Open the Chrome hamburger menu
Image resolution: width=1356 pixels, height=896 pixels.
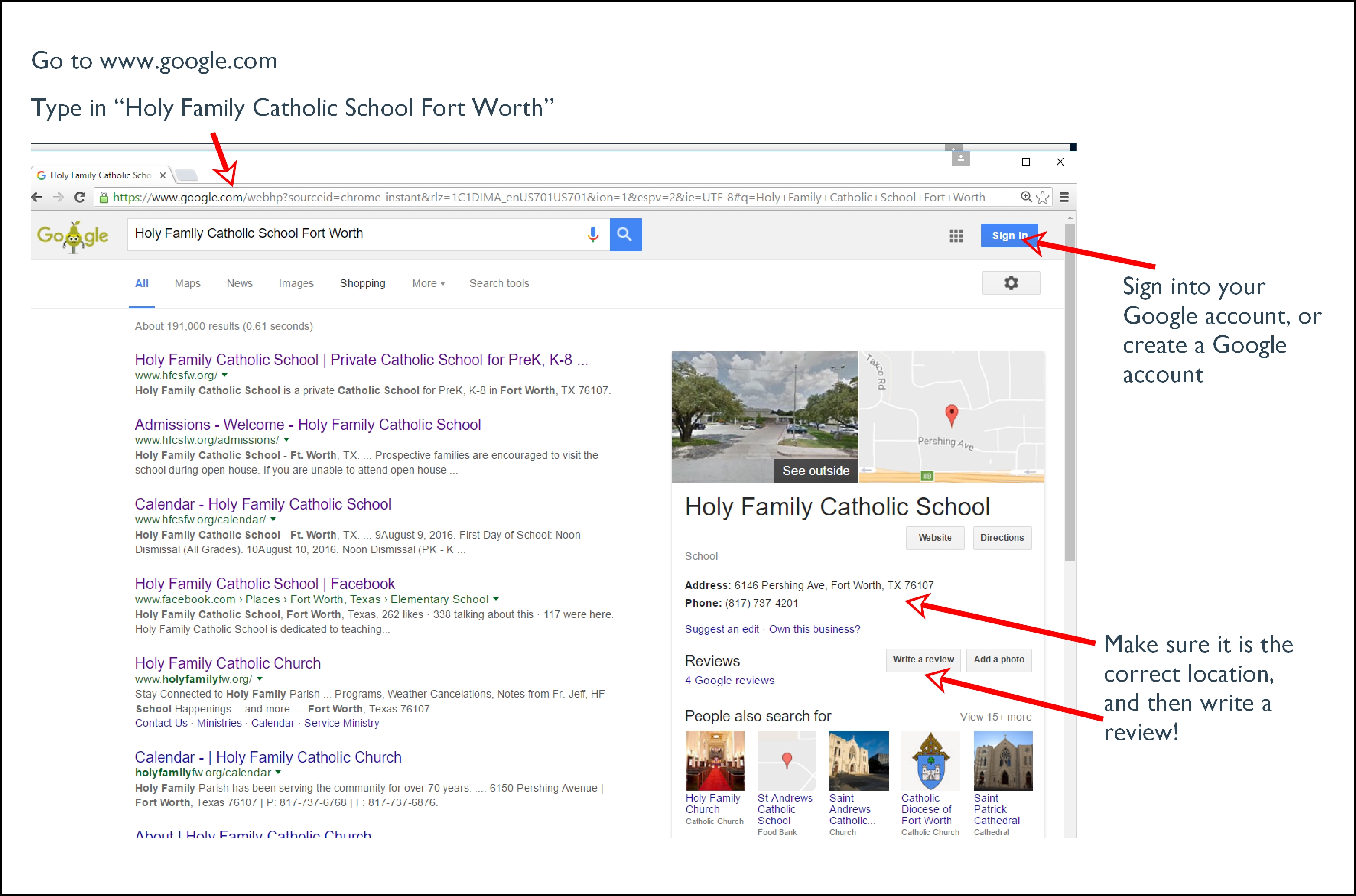pos(1064,197)
